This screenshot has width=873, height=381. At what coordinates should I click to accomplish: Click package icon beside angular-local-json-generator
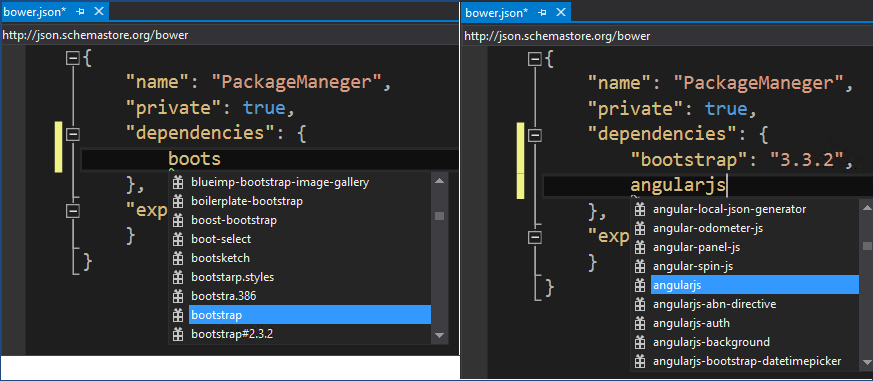[x=640, y=209]
